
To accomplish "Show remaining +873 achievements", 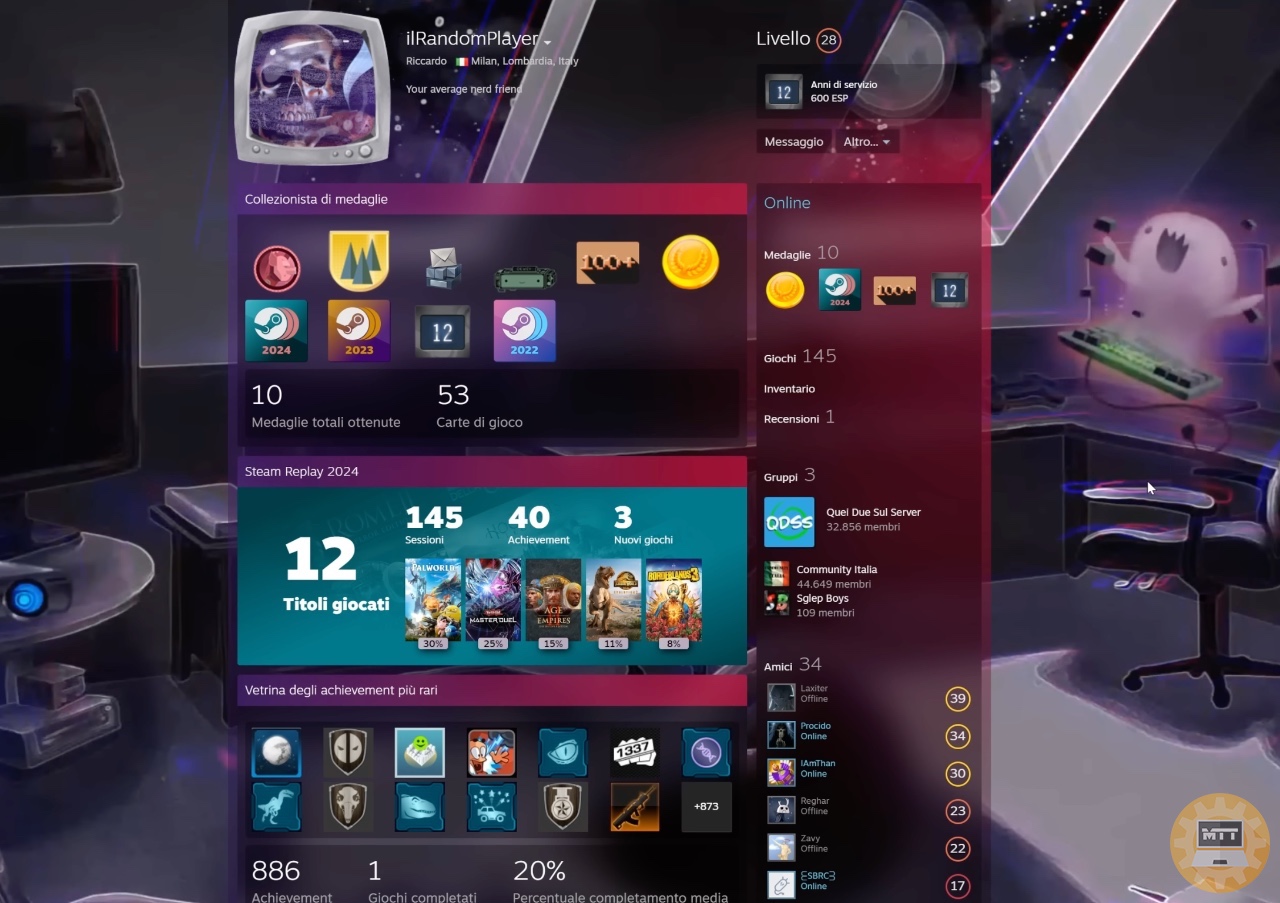I will [706, 806].
